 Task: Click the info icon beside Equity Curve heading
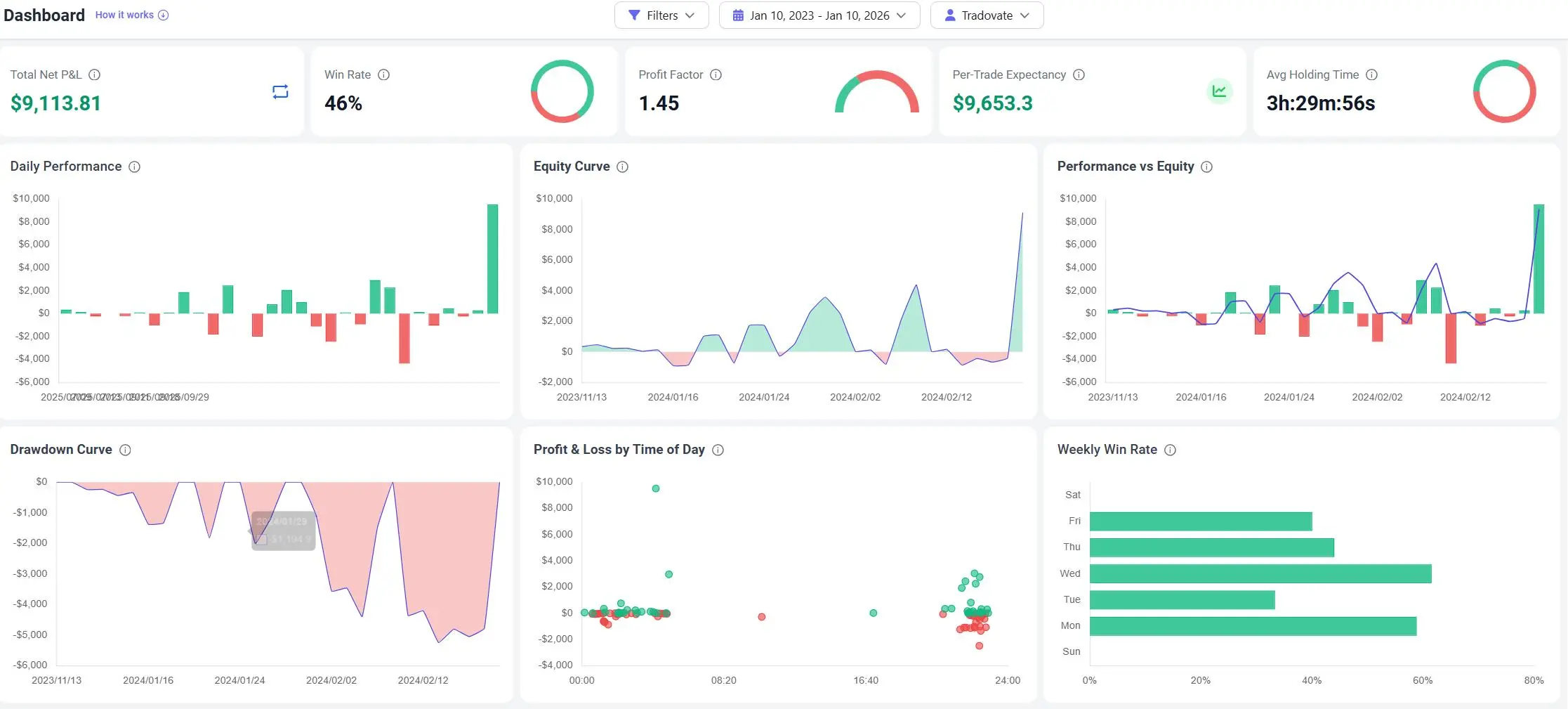[622, 167]
